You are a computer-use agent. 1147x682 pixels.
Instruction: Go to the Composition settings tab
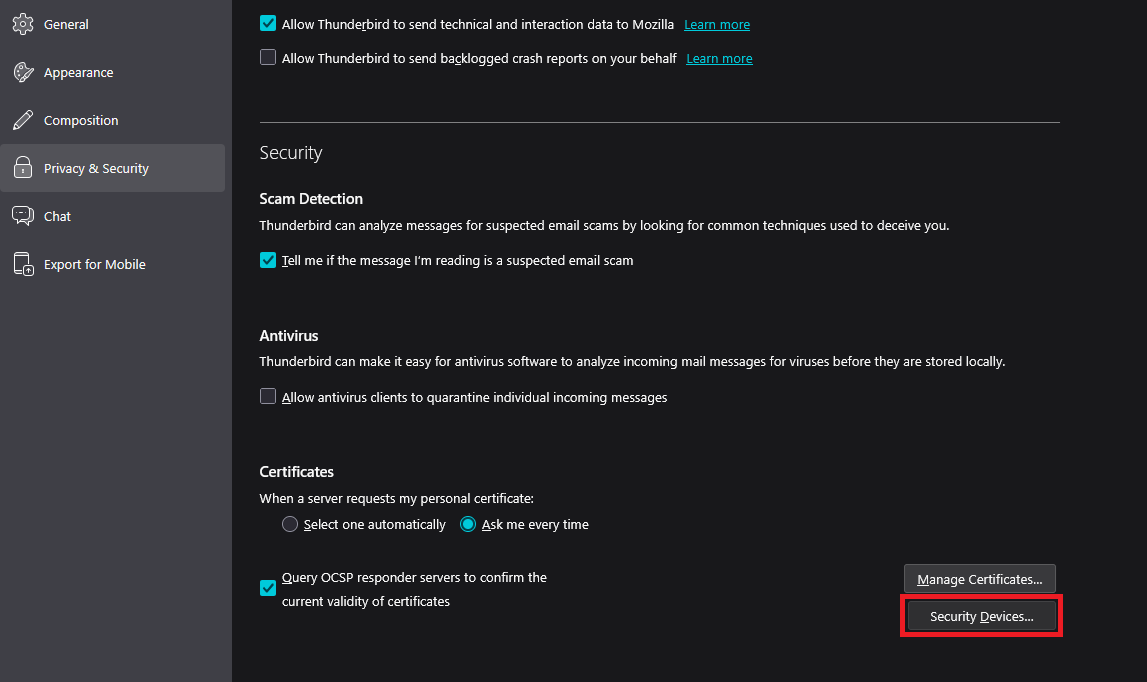81,120
